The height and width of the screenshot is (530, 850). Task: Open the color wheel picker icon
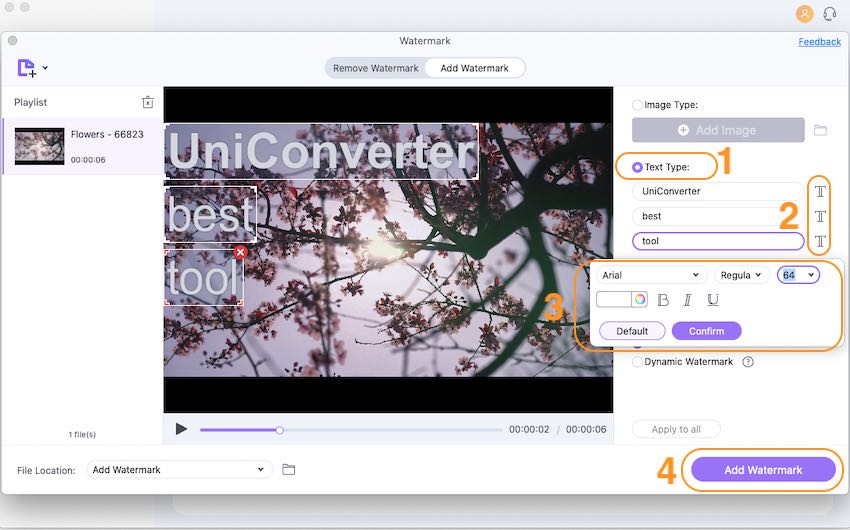tap(640, 299)
